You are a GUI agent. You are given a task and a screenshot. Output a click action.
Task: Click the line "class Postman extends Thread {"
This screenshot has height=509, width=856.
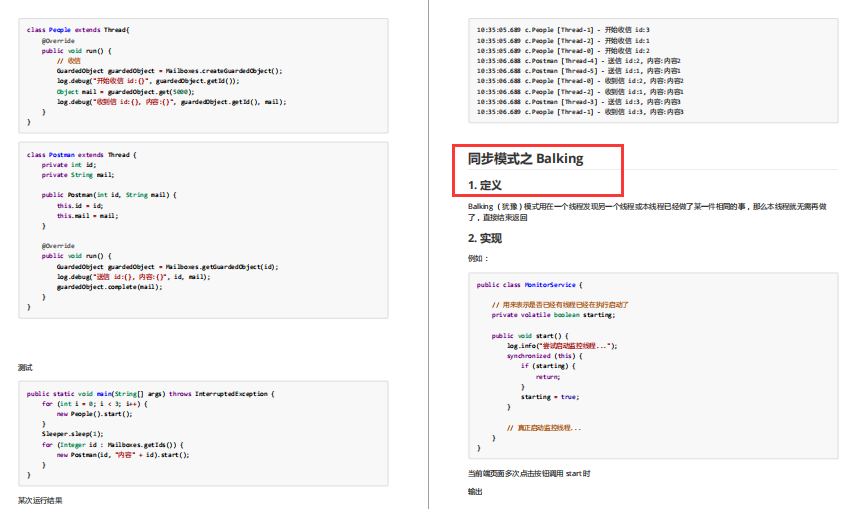click(x=82, y=155)
